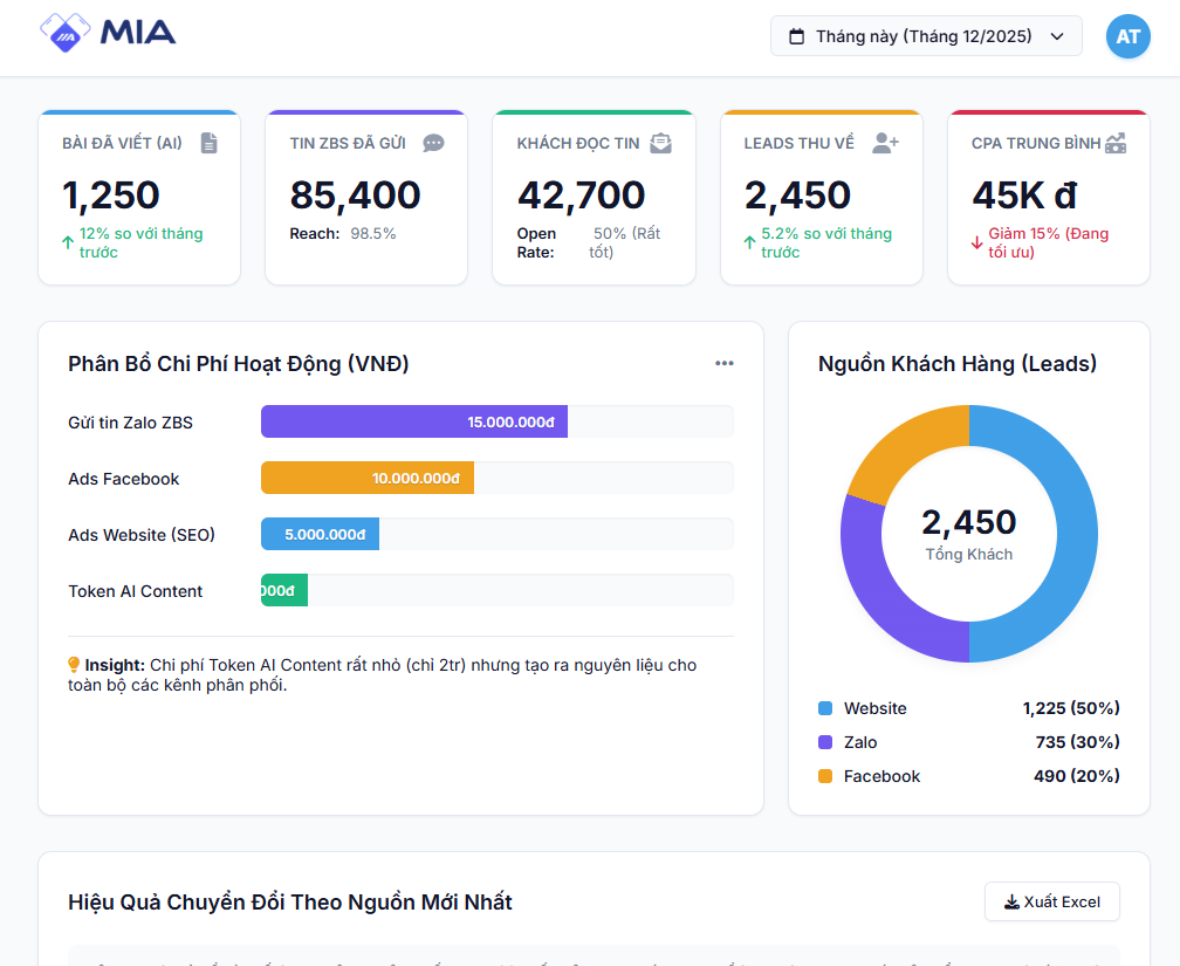1180x966 pixels.
Task: Click the document icon on Bài Đã Viết card
Action: pos(209,143)
